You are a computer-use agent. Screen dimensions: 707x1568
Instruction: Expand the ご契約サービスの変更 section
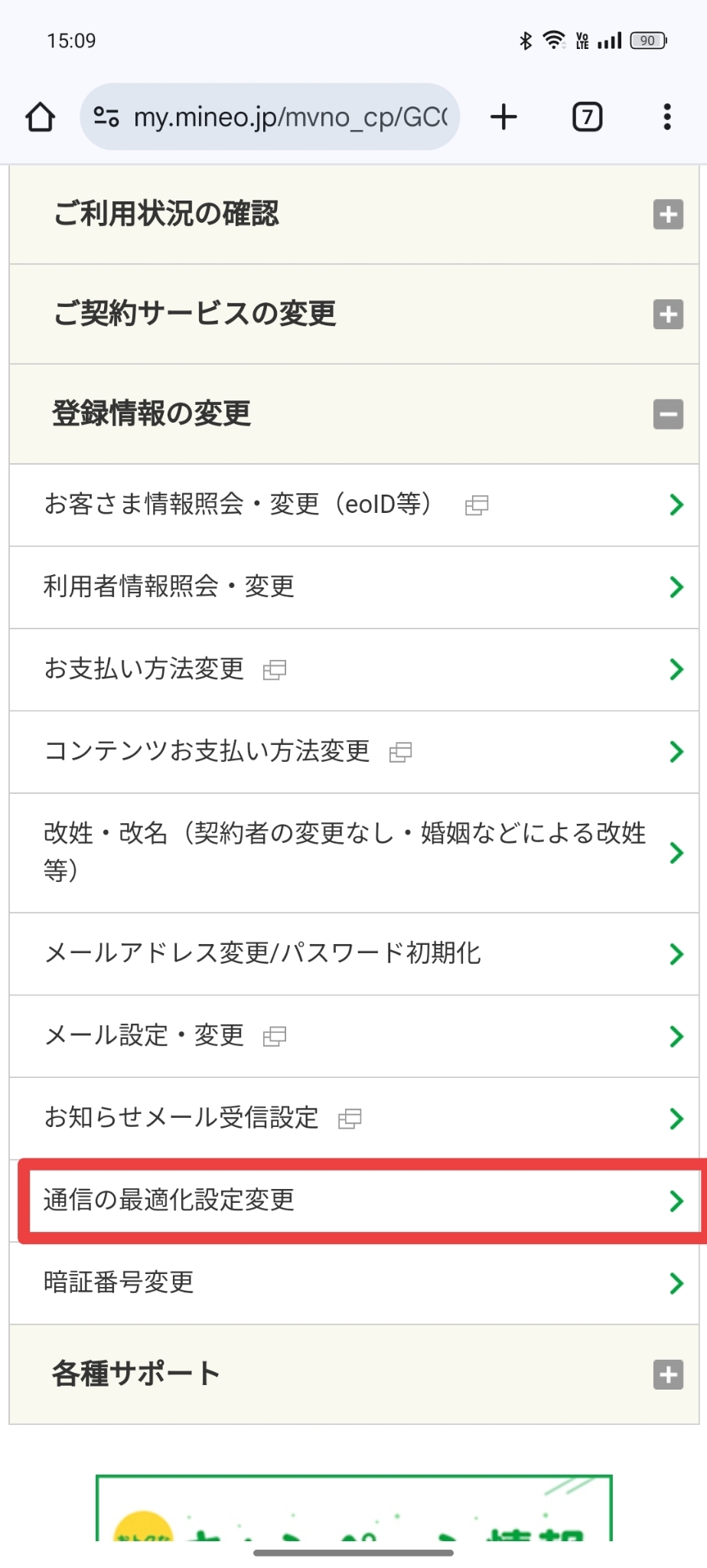pyautogui.click(x=668, y=314)
